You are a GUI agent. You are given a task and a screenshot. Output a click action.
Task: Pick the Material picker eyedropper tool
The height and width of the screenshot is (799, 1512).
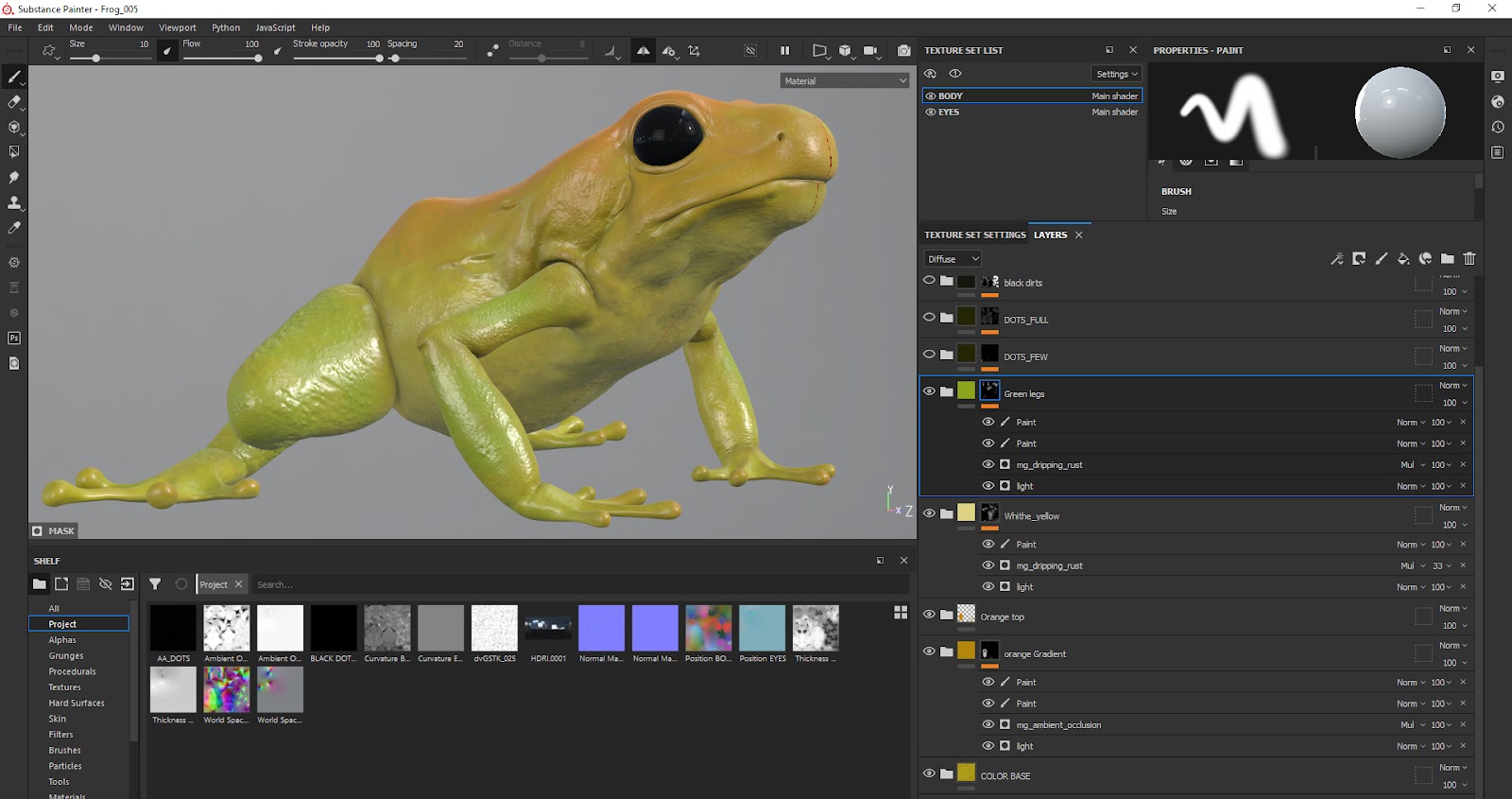click(x=14, y=228)
